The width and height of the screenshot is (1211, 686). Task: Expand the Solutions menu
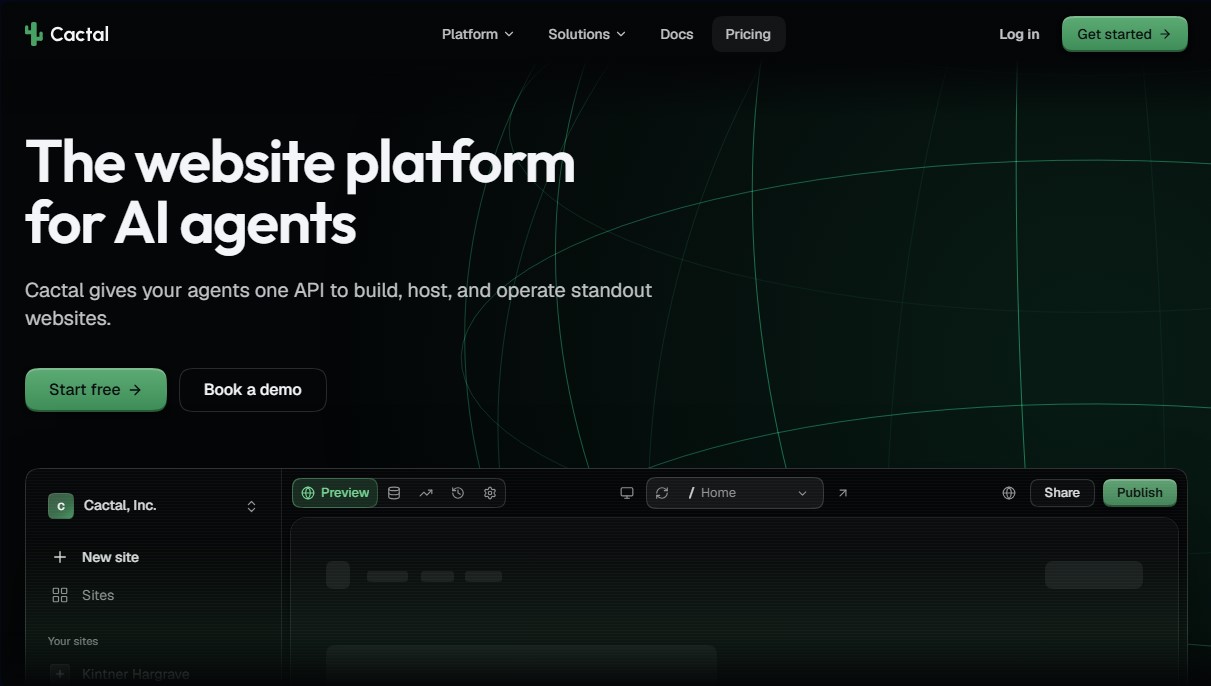(x=587, y=34)
